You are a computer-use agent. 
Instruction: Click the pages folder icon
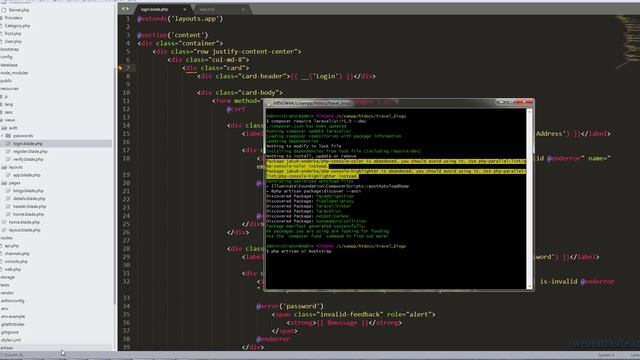pyautogui.click(x=4, y=183)
